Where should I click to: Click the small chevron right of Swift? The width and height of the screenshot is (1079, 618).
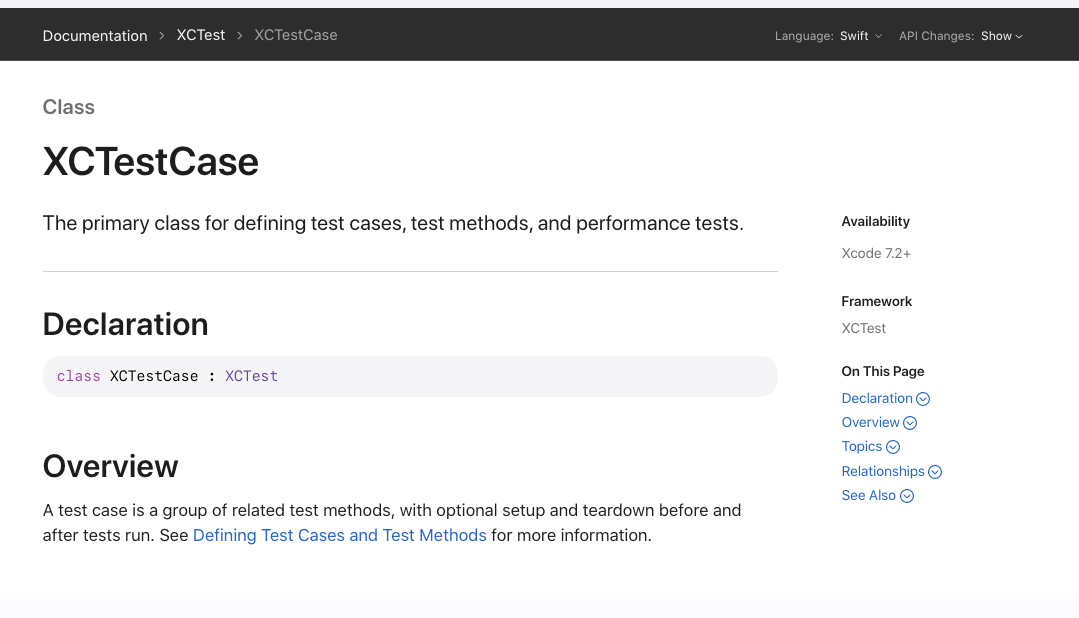tap(878, 36)
